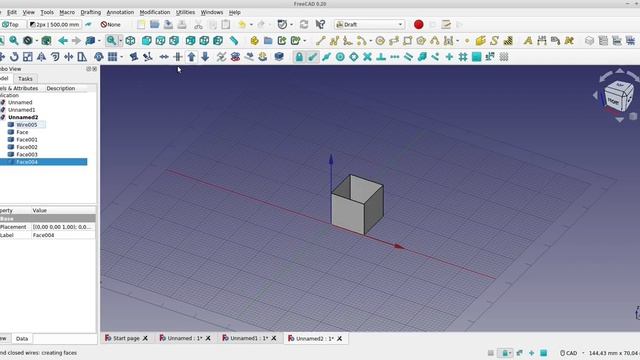This screenshot has width=640, height=360.
Task: Switch to the Unnamed1 document tab
Action: click(x=249, y=338)
